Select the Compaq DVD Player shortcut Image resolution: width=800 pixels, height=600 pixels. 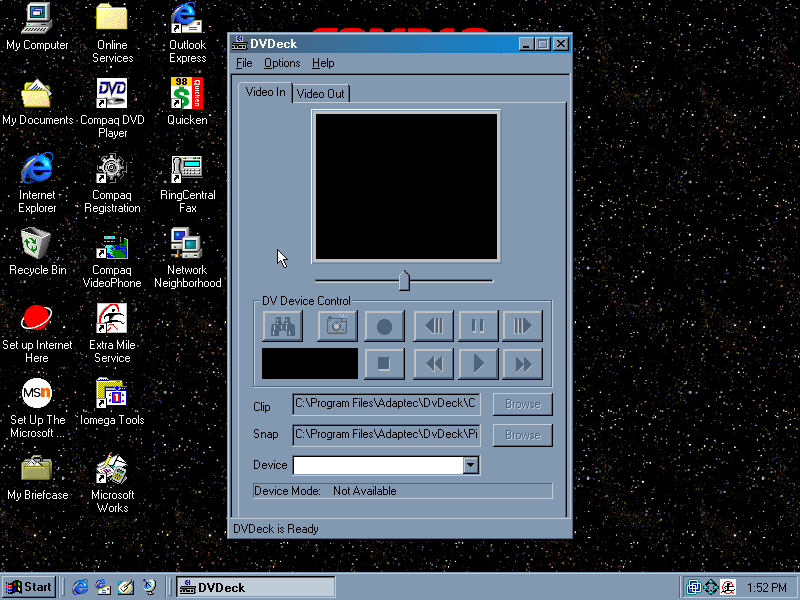point(112,108)
